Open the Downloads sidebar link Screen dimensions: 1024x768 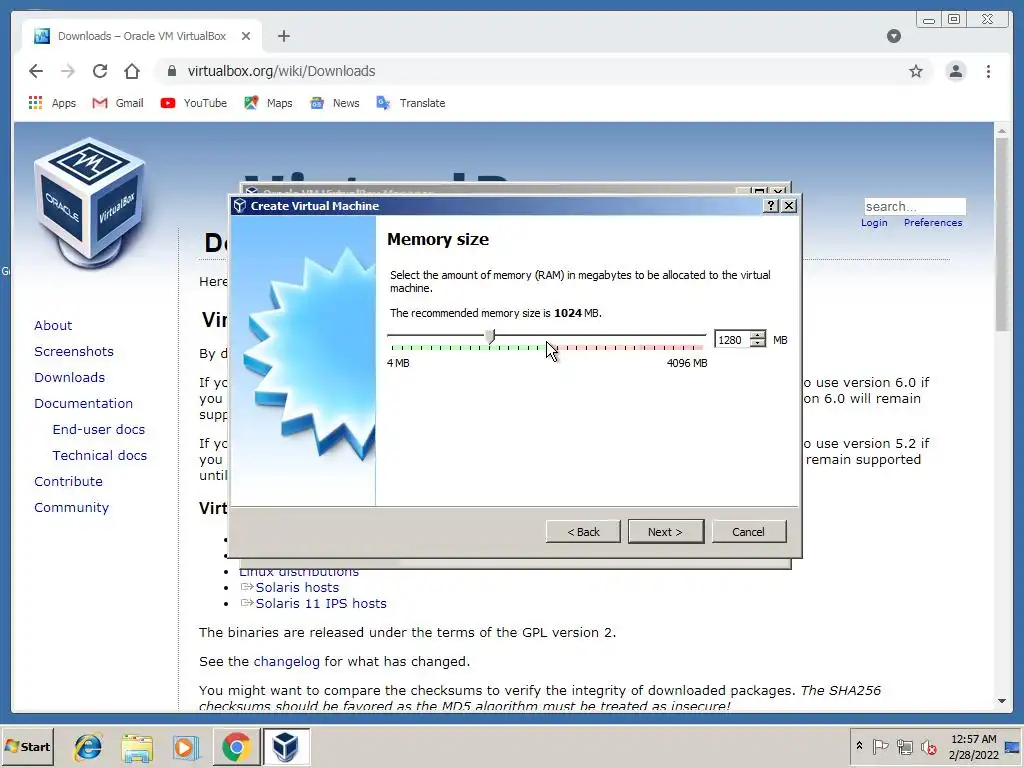pyautogui.click(x=69, y=377)
